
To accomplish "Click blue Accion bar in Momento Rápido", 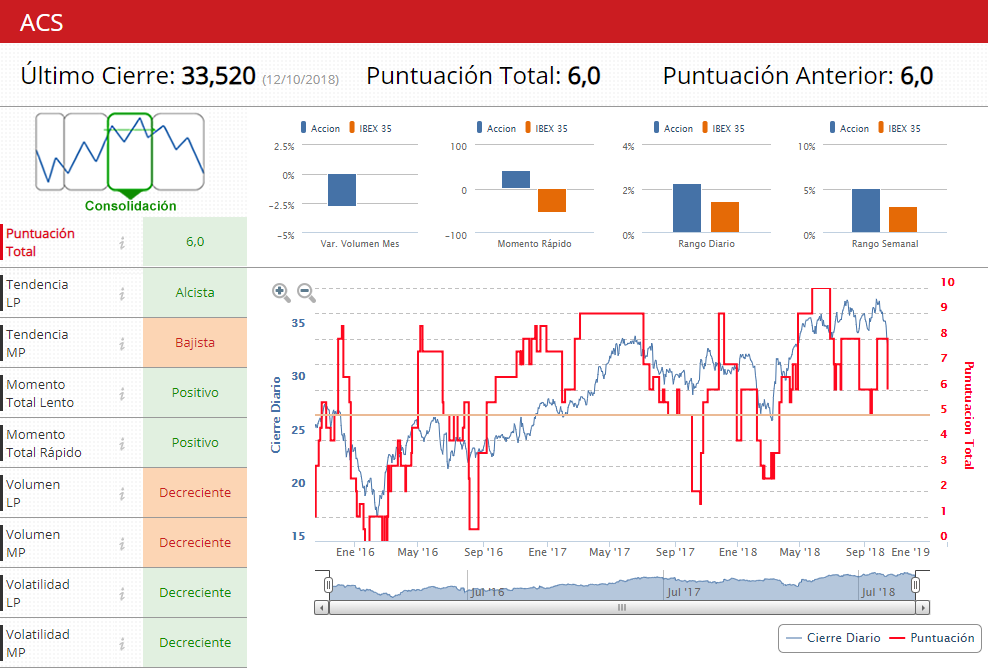I will pos(516,180).
